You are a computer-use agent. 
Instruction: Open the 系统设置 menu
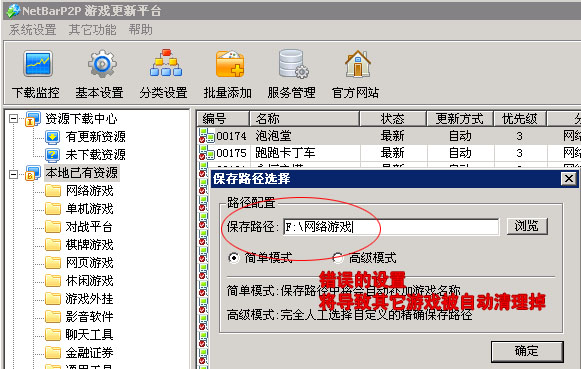[x=33, y=30]
